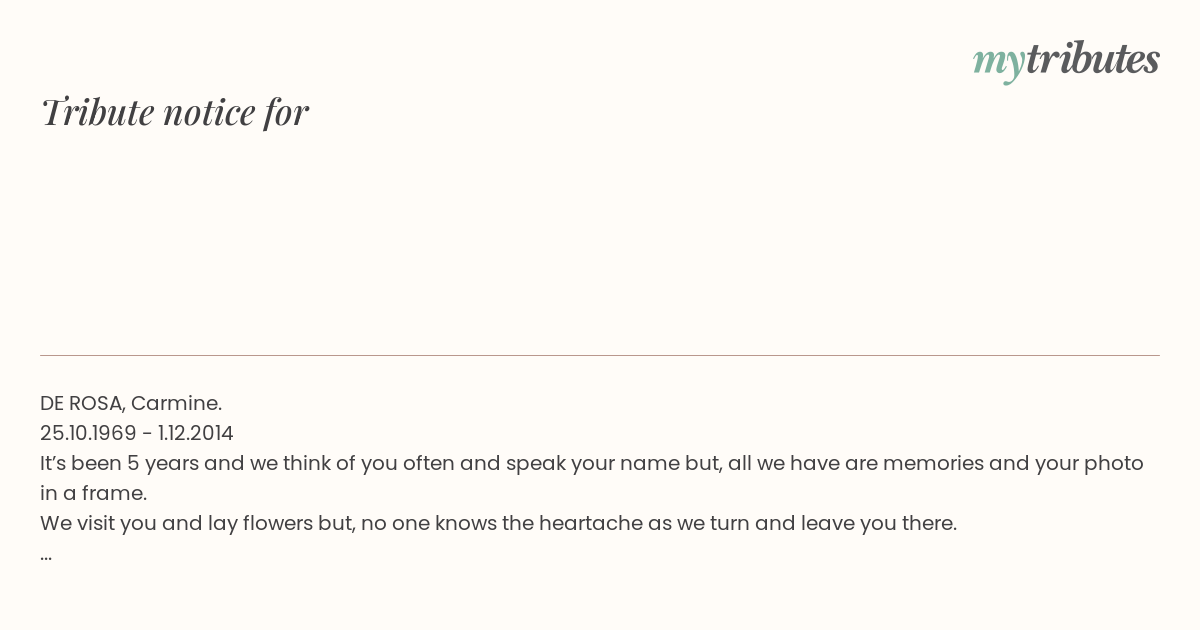Click the name DE ROSA, Carmine.
1200x630 pixels.
coord(131,403)
